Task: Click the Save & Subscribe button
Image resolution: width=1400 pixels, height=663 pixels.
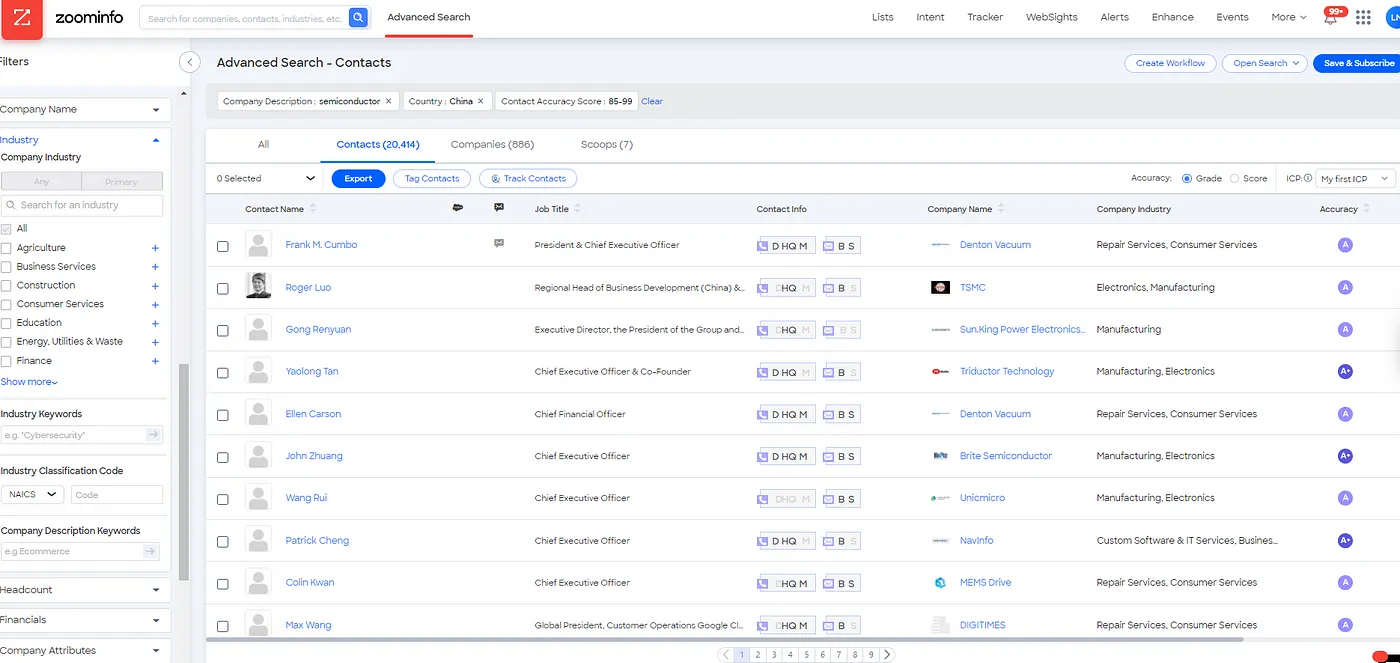Action: pyautogui.click(x=1358, y=63)
